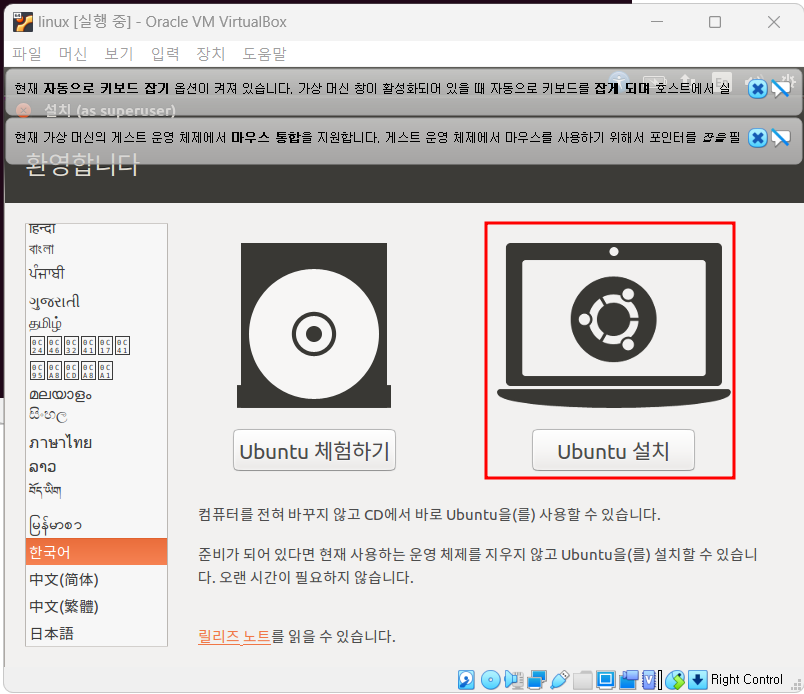Select සිංහල in the language list
804x694 pixels.
pos(96,414)
